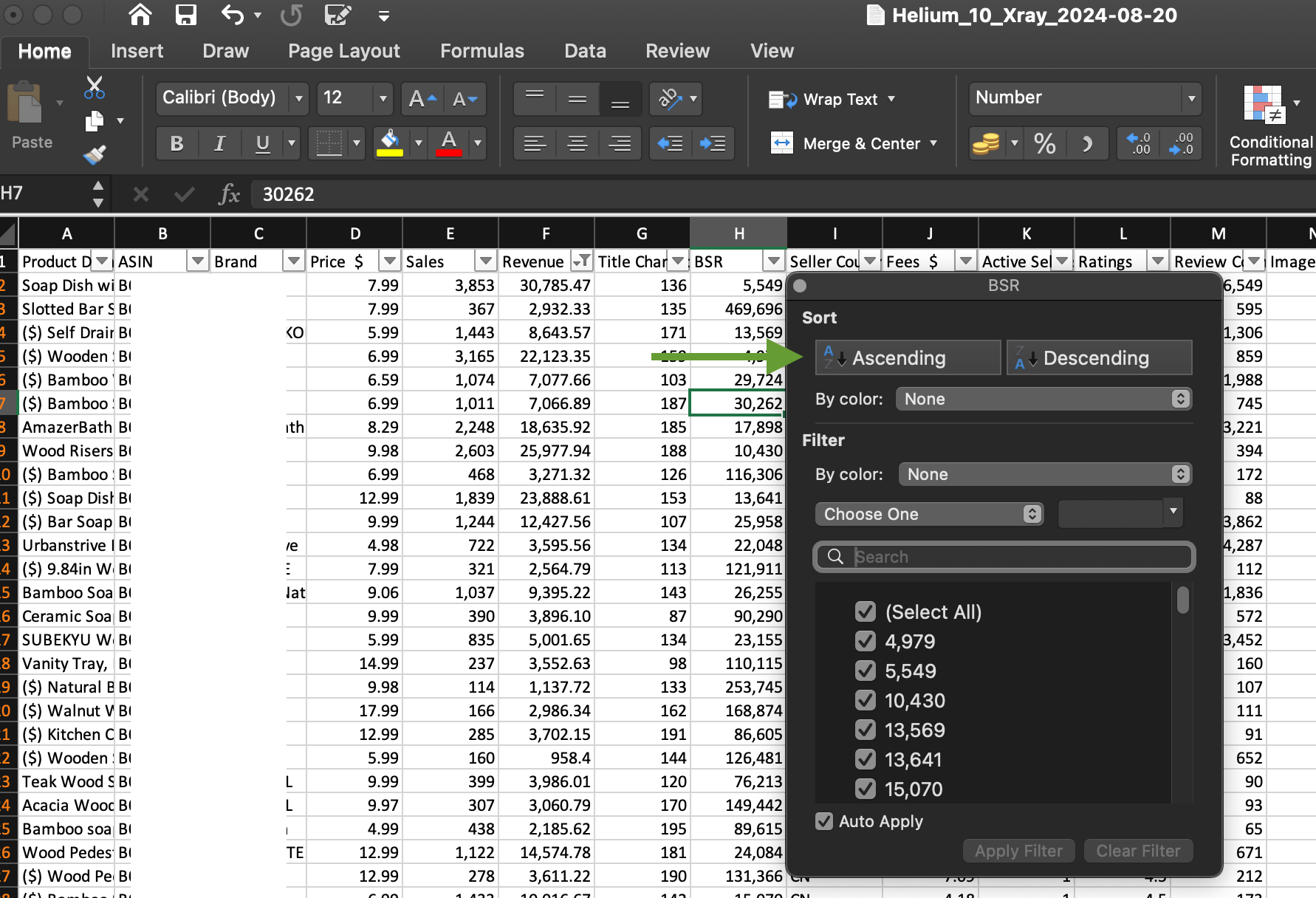Apply yellow fill color to cell

(x=390, y=143)
